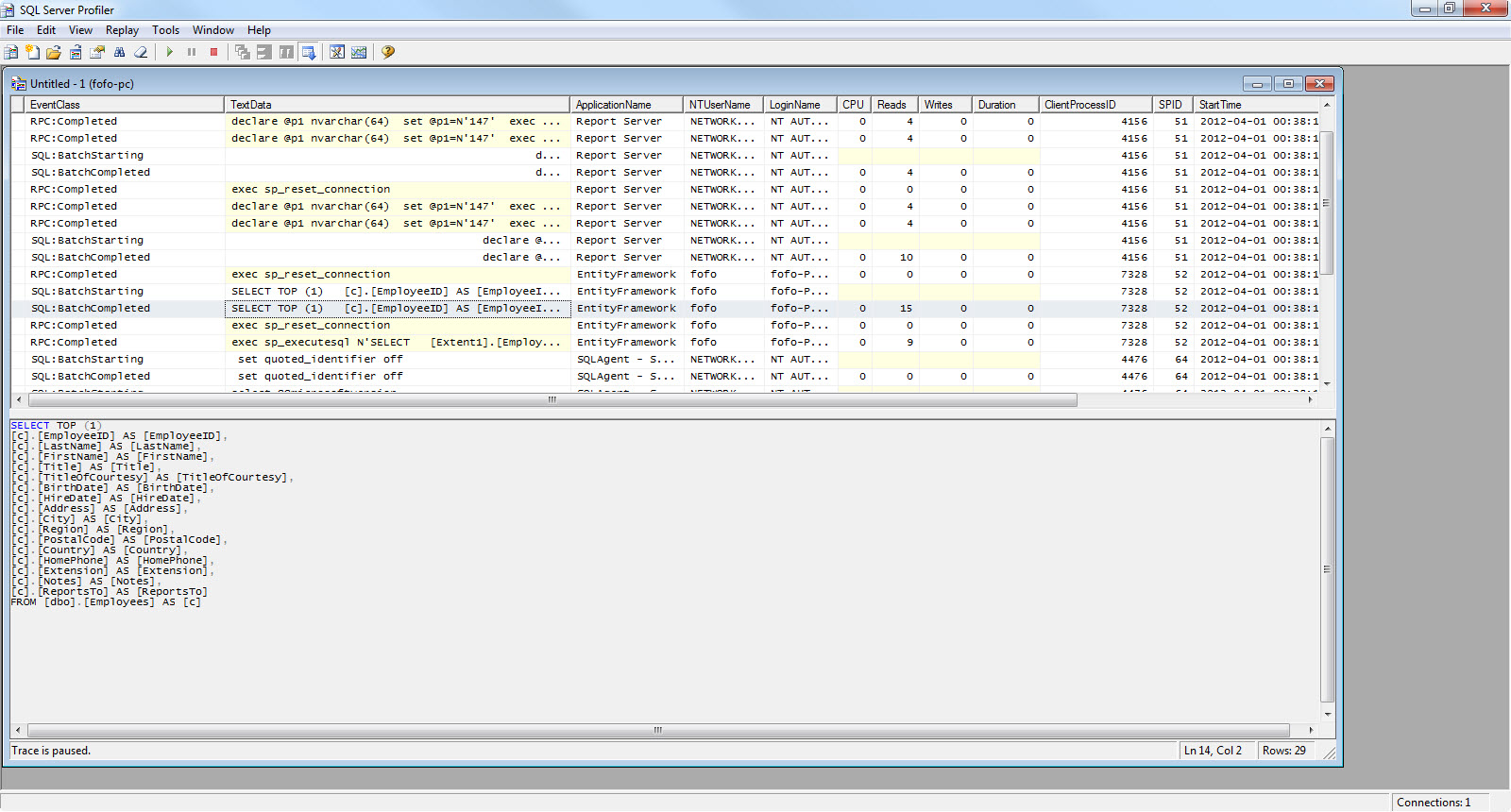The image size is (1511, 812).
Task: Launch Database Engine Tuning Advisor icon
Action: point(337,52)
